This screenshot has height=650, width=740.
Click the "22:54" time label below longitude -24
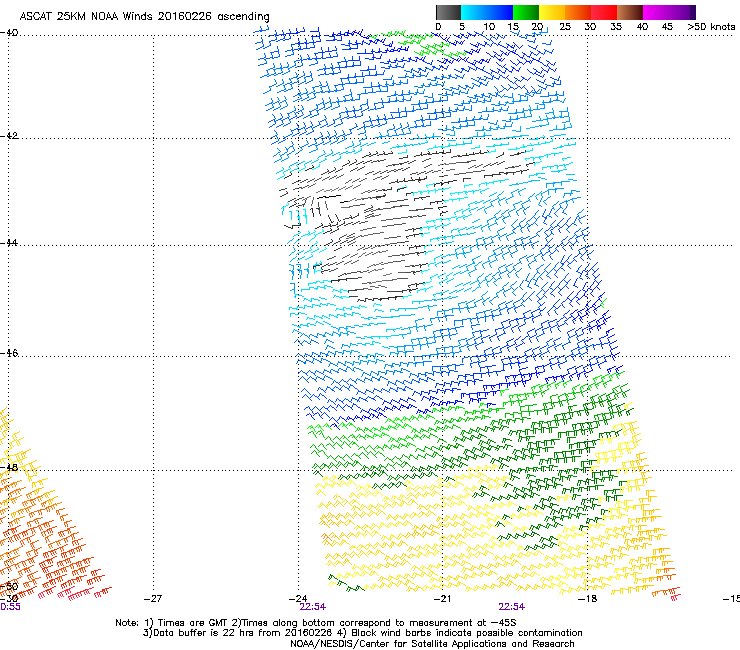tap(312, 607)
